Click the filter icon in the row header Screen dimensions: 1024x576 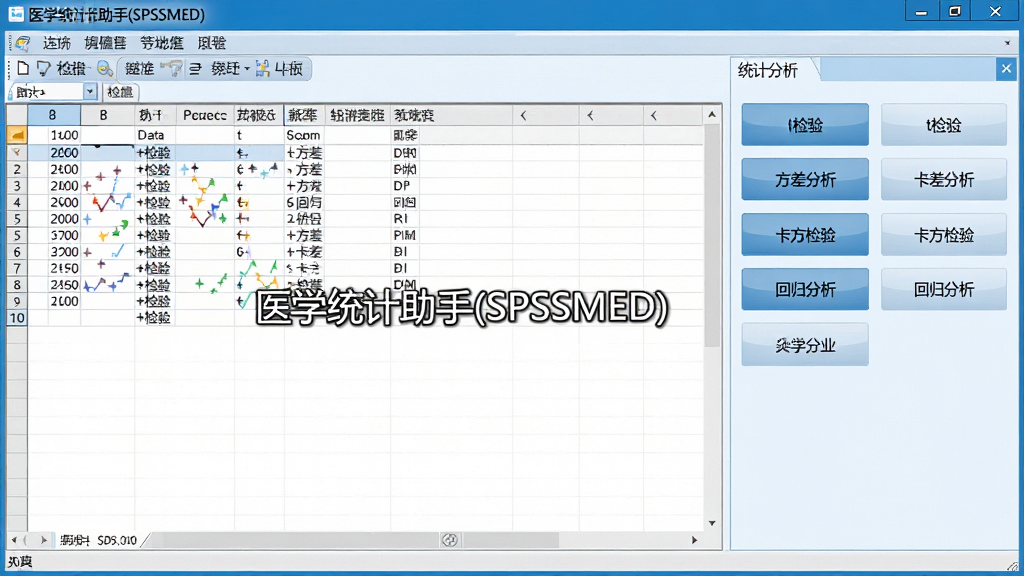[x=17, y=152]
